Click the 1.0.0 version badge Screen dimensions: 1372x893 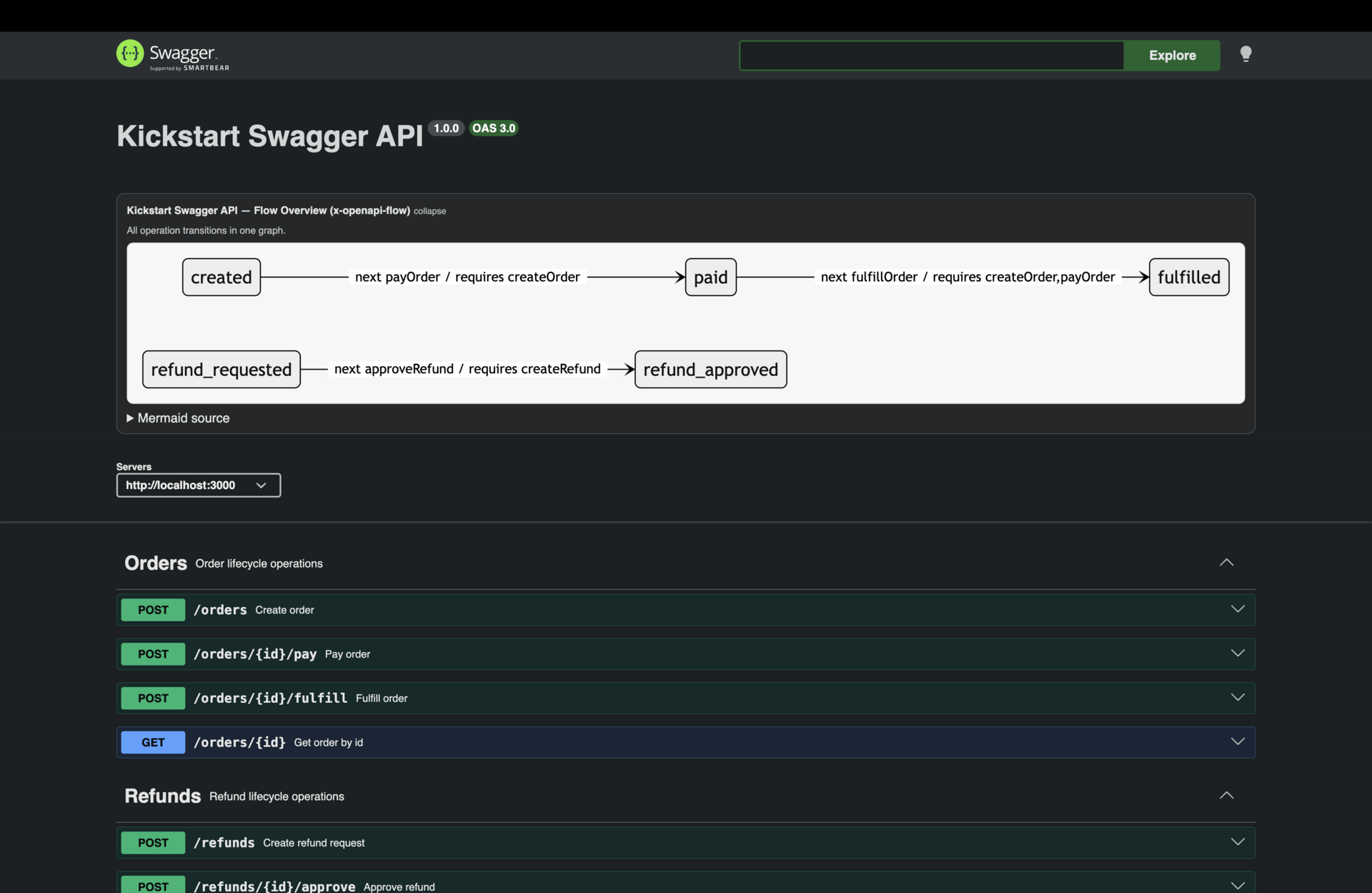pyautogui.click(x=445, y=128)
